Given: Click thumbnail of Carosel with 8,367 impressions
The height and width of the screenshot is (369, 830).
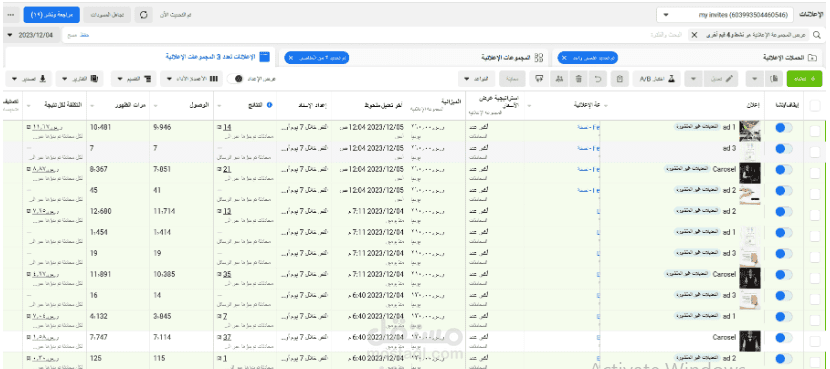Looking at the screenshot, I should click(750, 173).
